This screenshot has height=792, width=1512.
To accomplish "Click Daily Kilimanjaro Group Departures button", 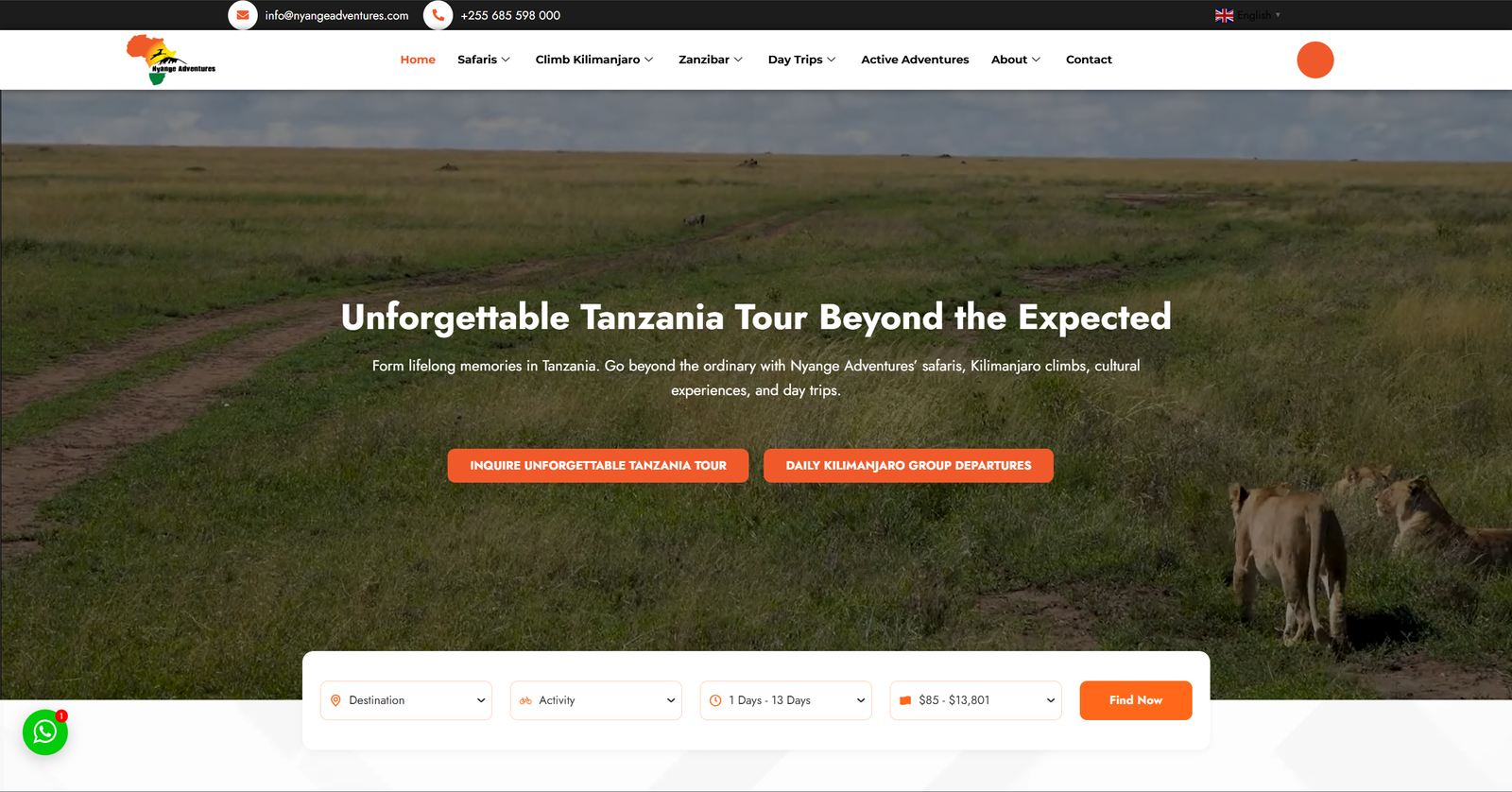I will pos(908,466).
